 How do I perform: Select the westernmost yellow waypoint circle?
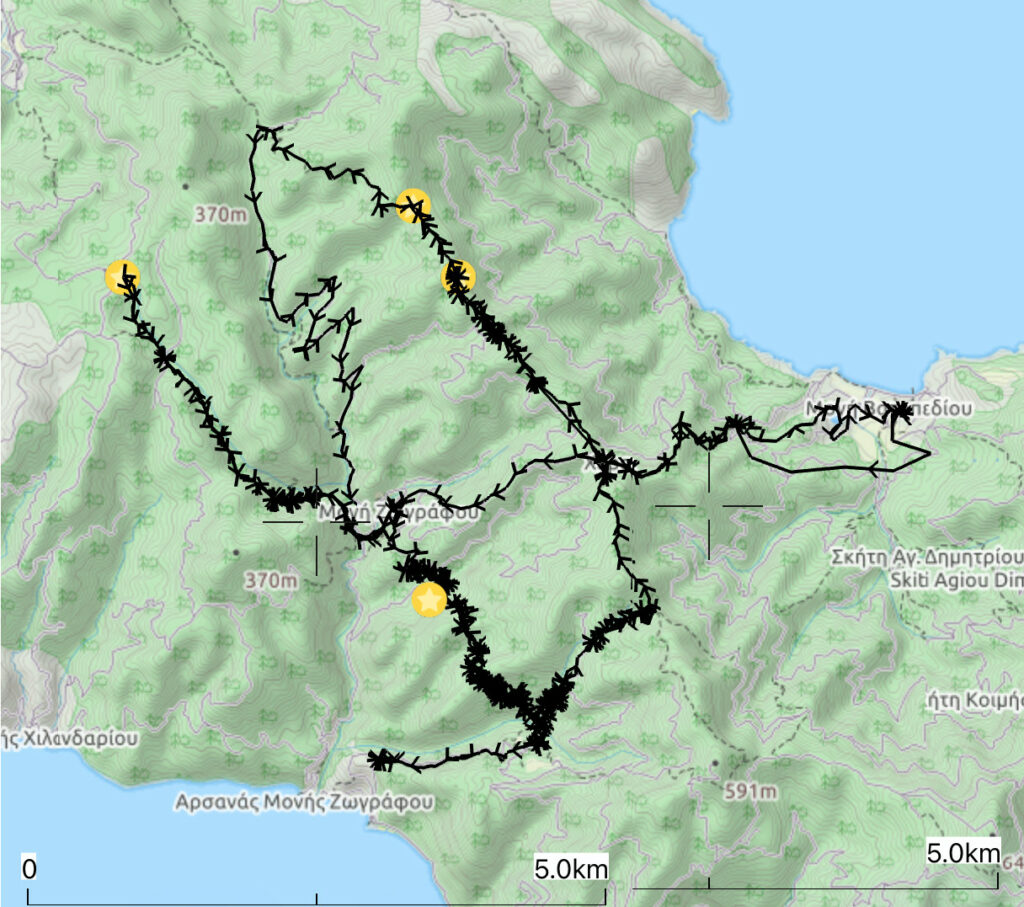122,276
